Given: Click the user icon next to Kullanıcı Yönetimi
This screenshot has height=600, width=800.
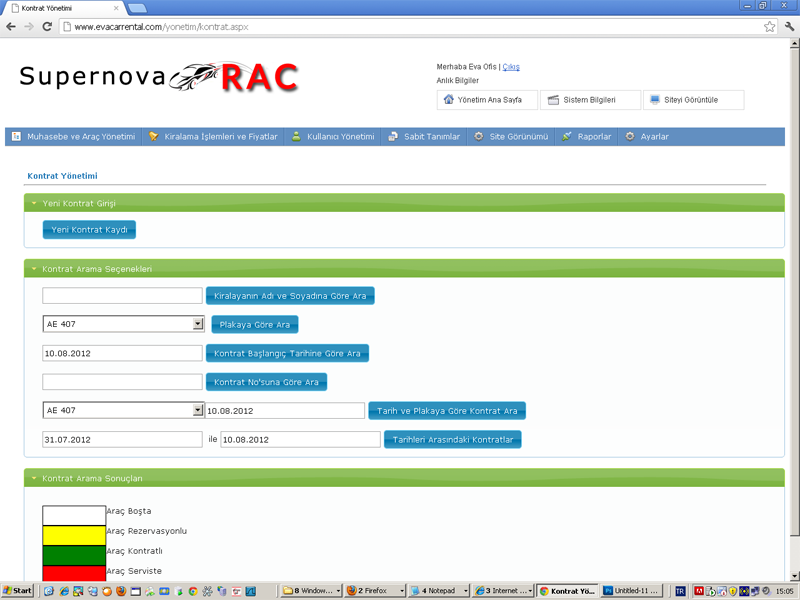Looking at the screenshot, I should pyautogui.click(x=296, y=136).
